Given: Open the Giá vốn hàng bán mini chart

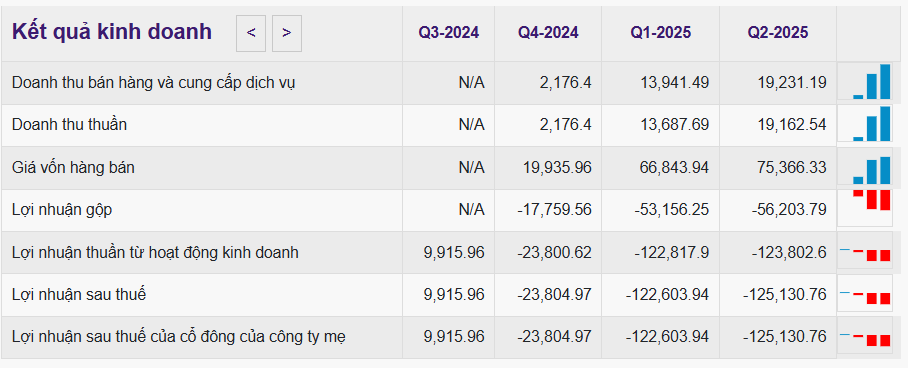Looking at the screenshot, I should point(865,167).
